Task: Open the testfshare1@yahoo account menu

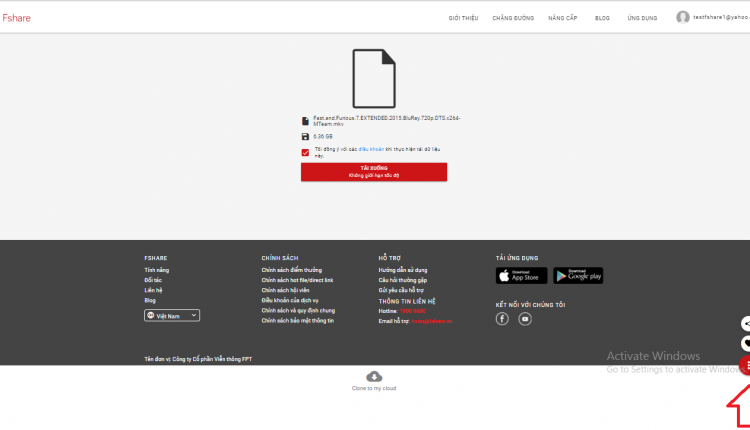Action: pos(721,17)
